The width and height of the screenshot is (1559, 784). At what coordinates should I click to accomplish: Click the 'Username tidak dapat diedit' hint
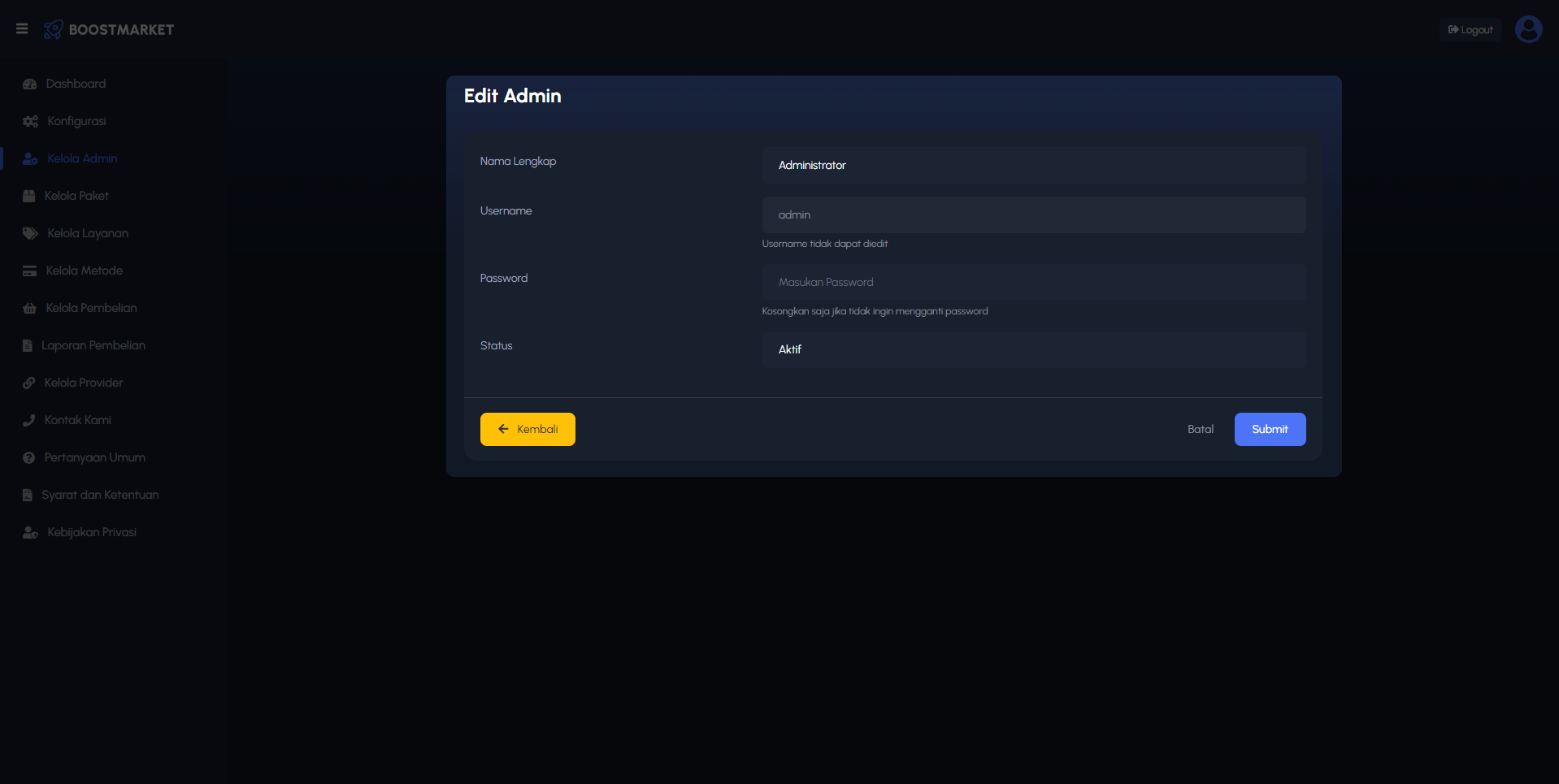click(x=824, y=244)
